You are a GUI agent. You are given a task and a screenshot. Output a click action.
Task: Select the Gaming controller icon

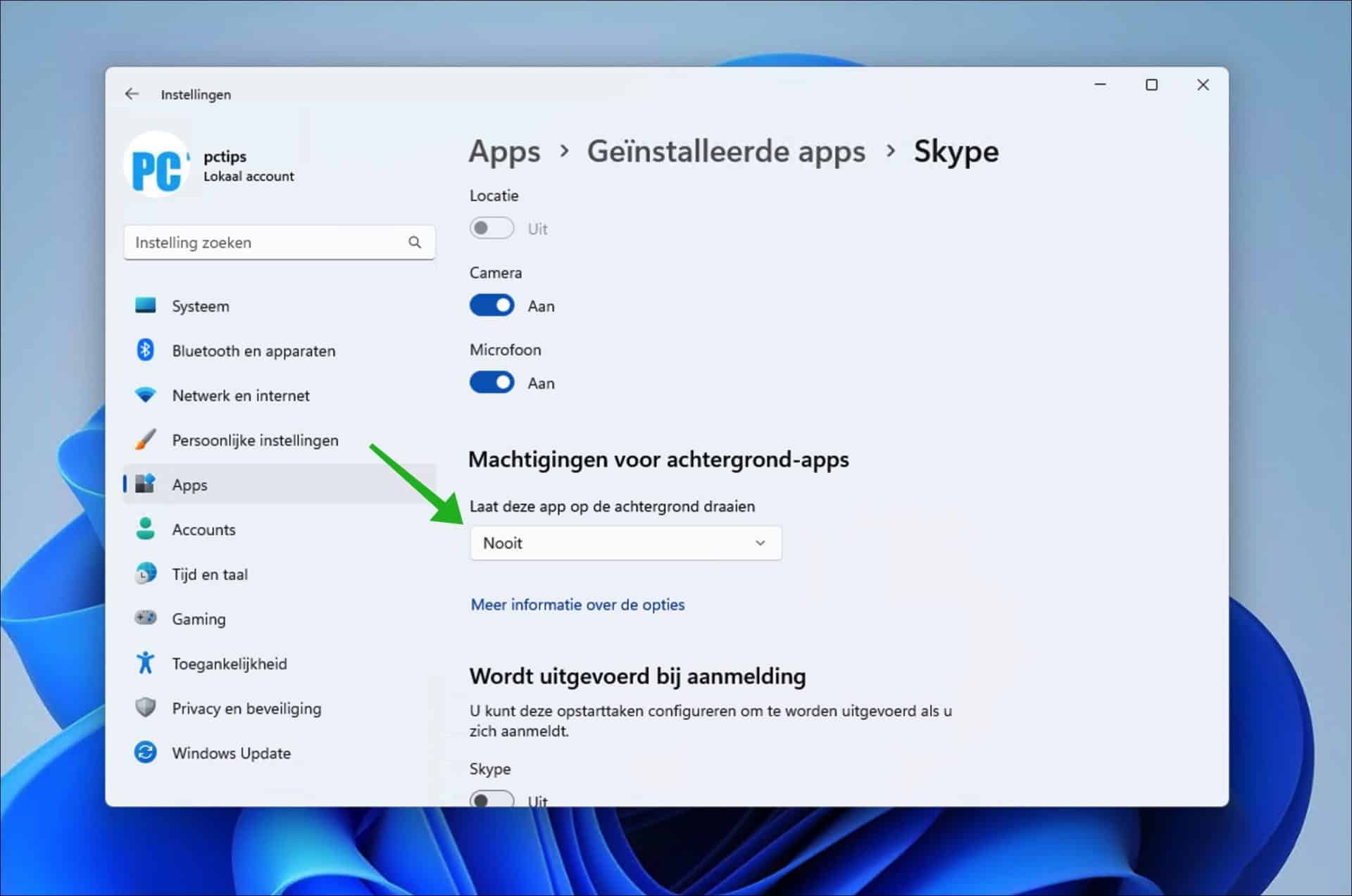145,617
